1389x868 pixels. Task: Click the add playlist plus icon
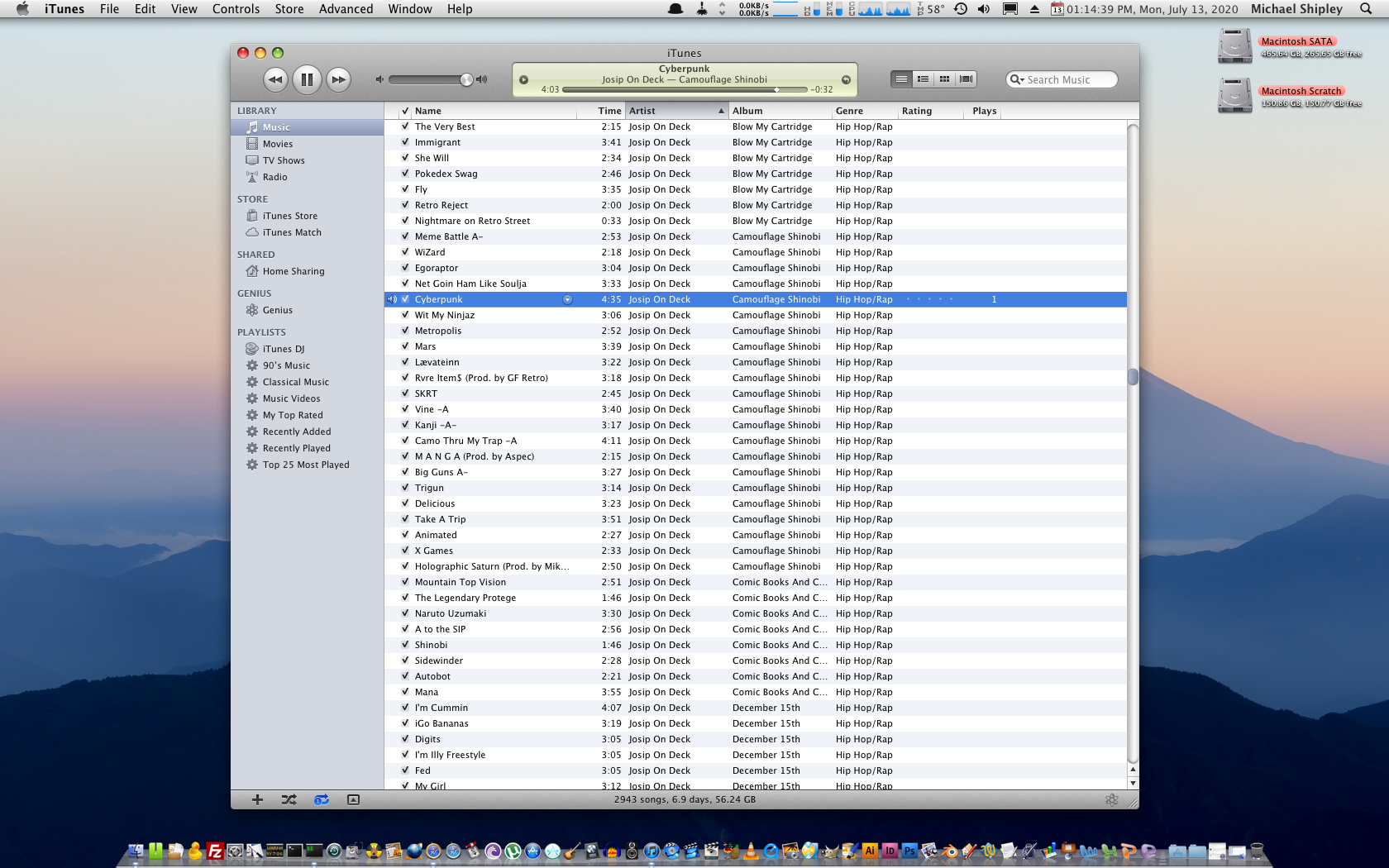pos(257,799)
